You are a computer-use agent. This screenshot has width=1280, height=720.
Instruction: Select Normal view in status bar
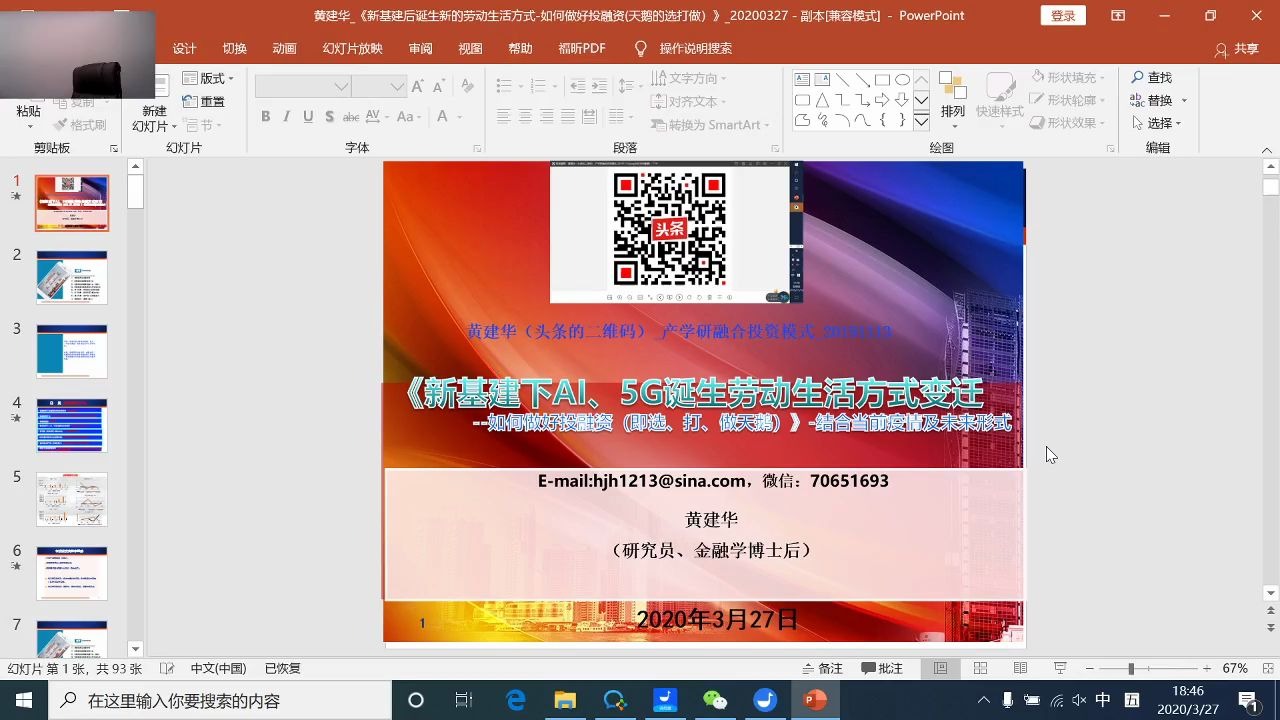click(x=940, y=668)
